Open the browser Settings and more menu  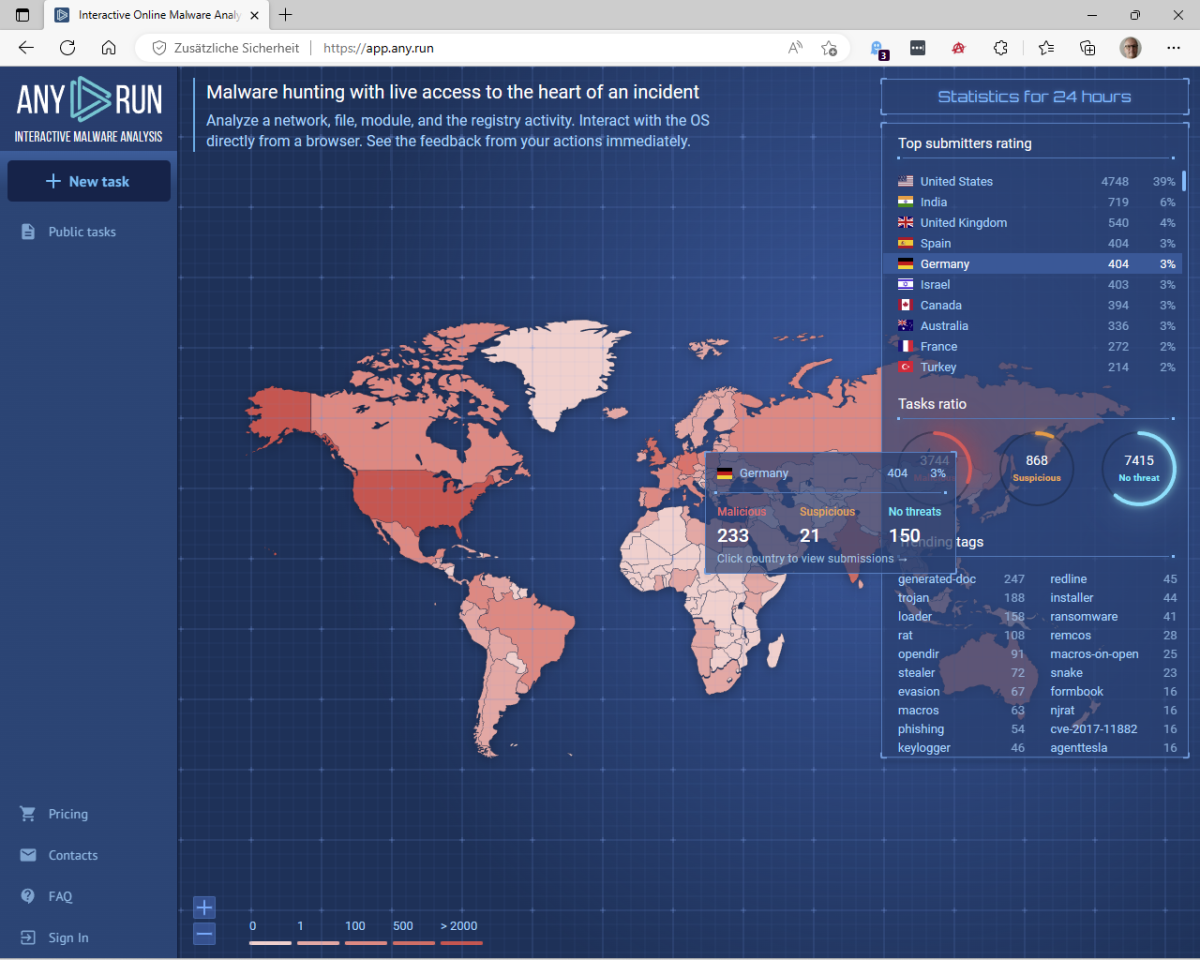point(1174,48)
